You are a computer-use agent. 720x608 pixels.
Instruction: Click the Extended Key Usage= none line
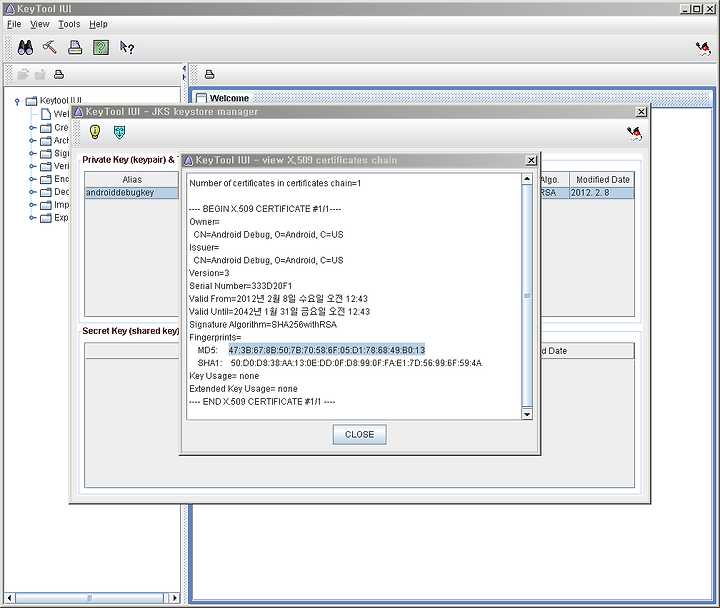click(x=243, y=389)
